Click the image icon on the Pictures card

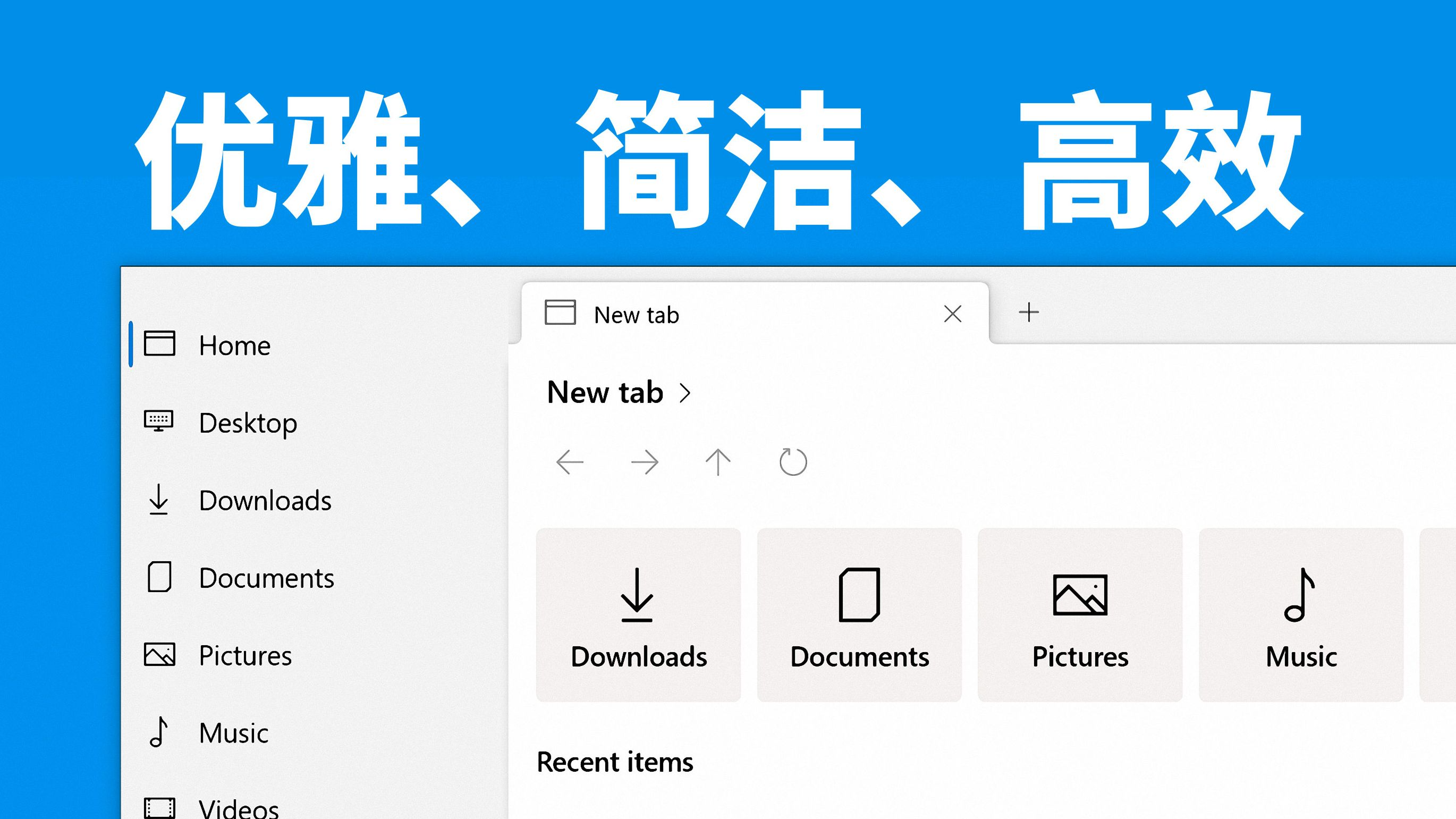click(x=1080, y=595)
